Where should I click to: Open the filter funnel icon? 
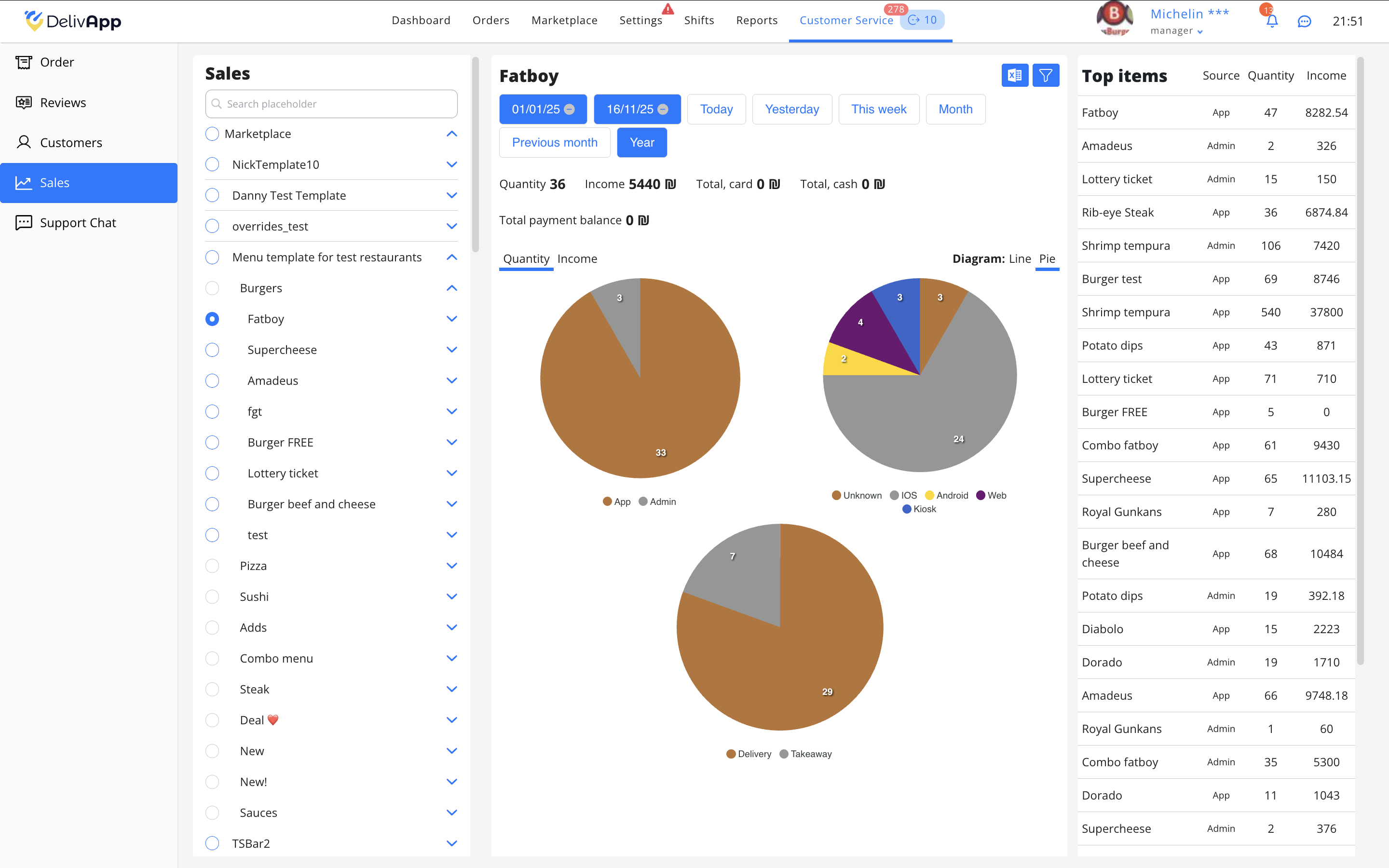click(1045, 75)
